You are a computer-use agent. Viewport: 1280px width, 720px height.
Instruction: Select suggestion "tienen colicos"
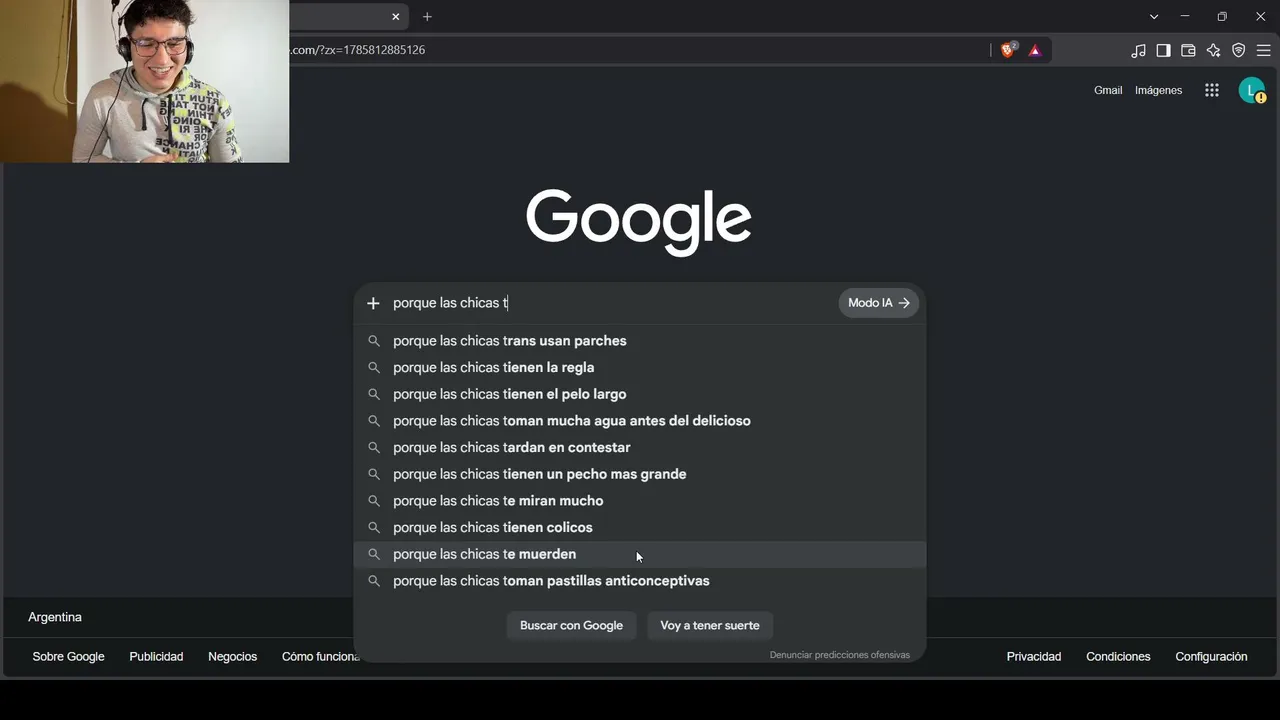click(640, 528)
